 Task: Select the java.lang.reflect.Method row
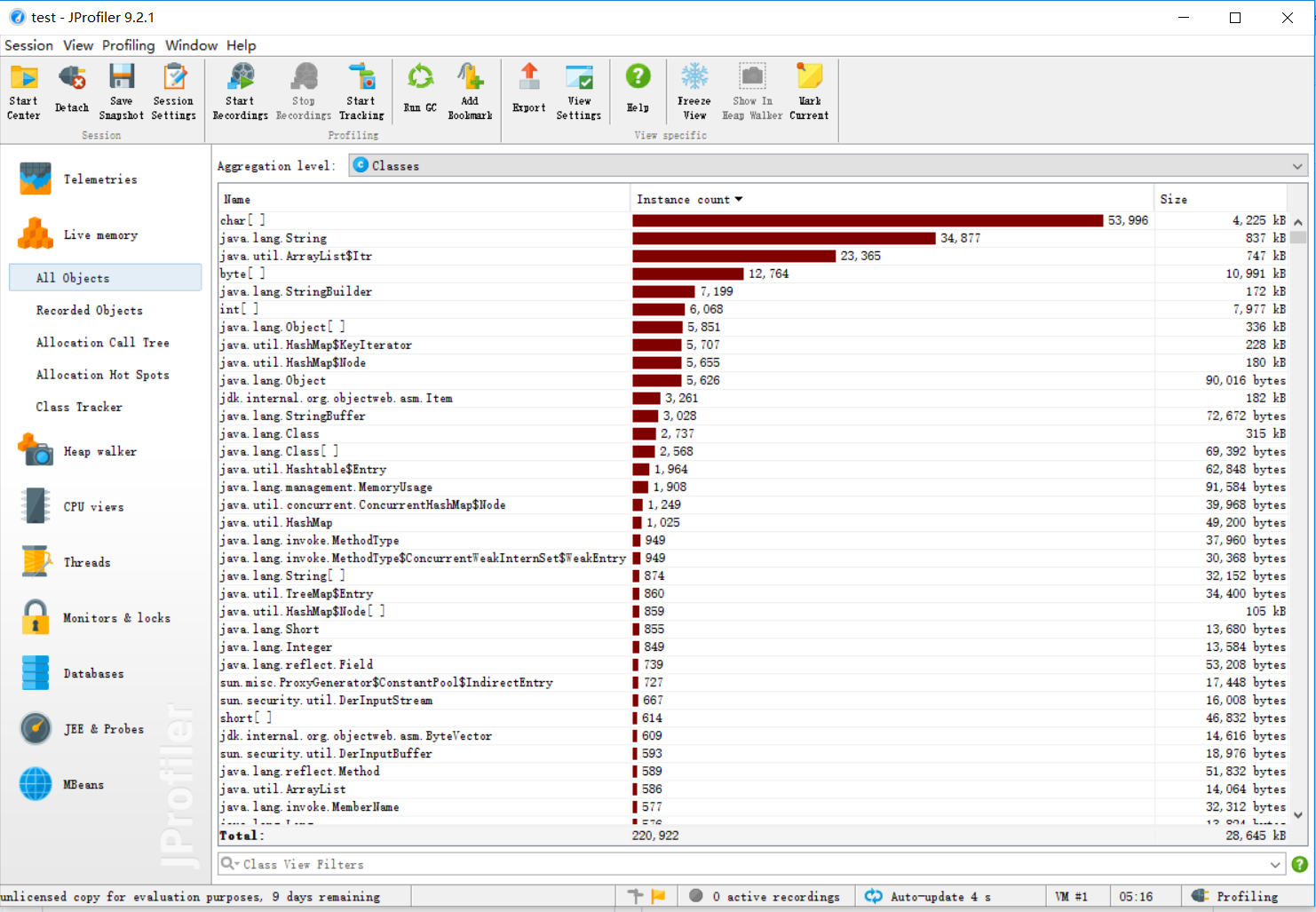(x=753, y=771)
